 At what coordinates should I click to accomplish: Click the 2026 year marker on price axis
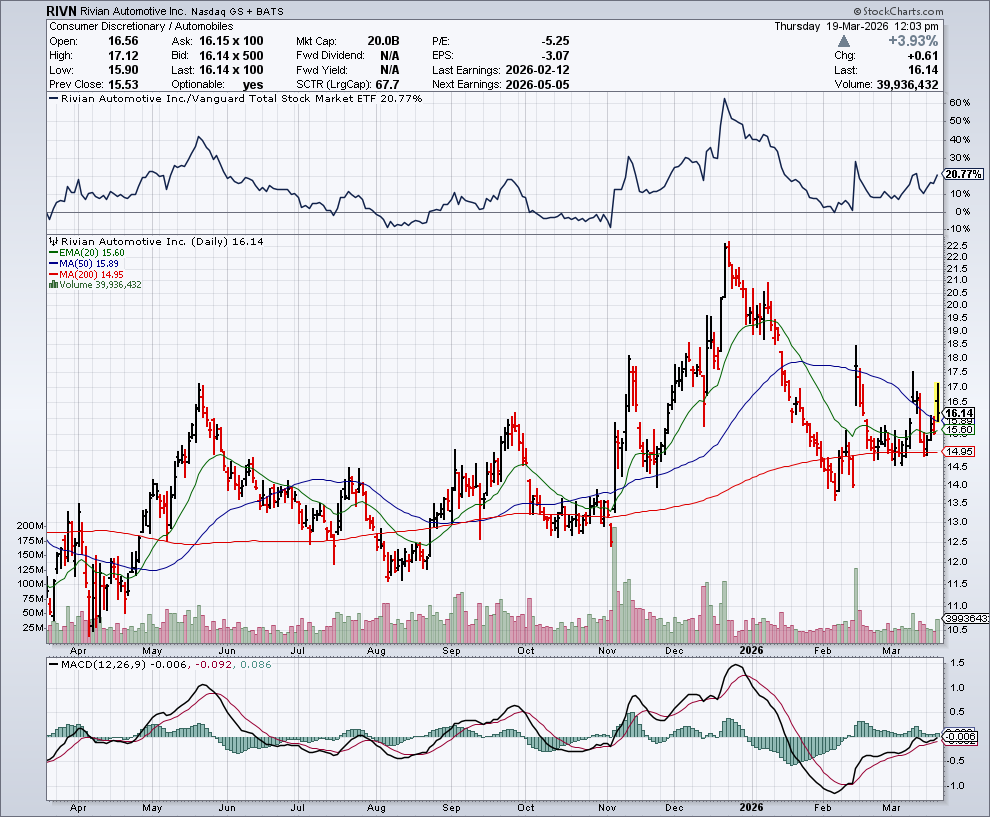point(750,648)
